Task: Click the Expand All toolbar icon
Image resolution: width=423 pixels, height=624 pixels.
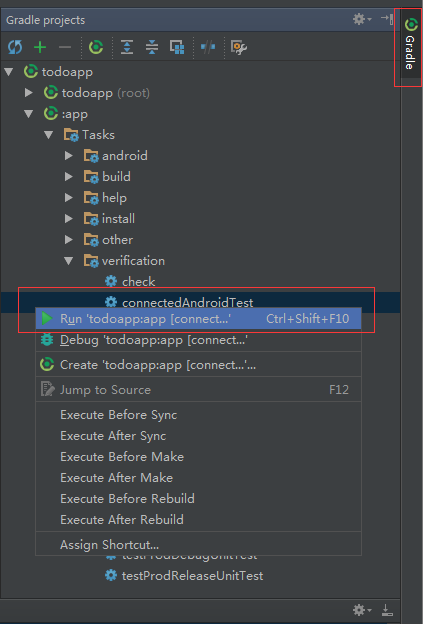Action: [x=127, y=47]
